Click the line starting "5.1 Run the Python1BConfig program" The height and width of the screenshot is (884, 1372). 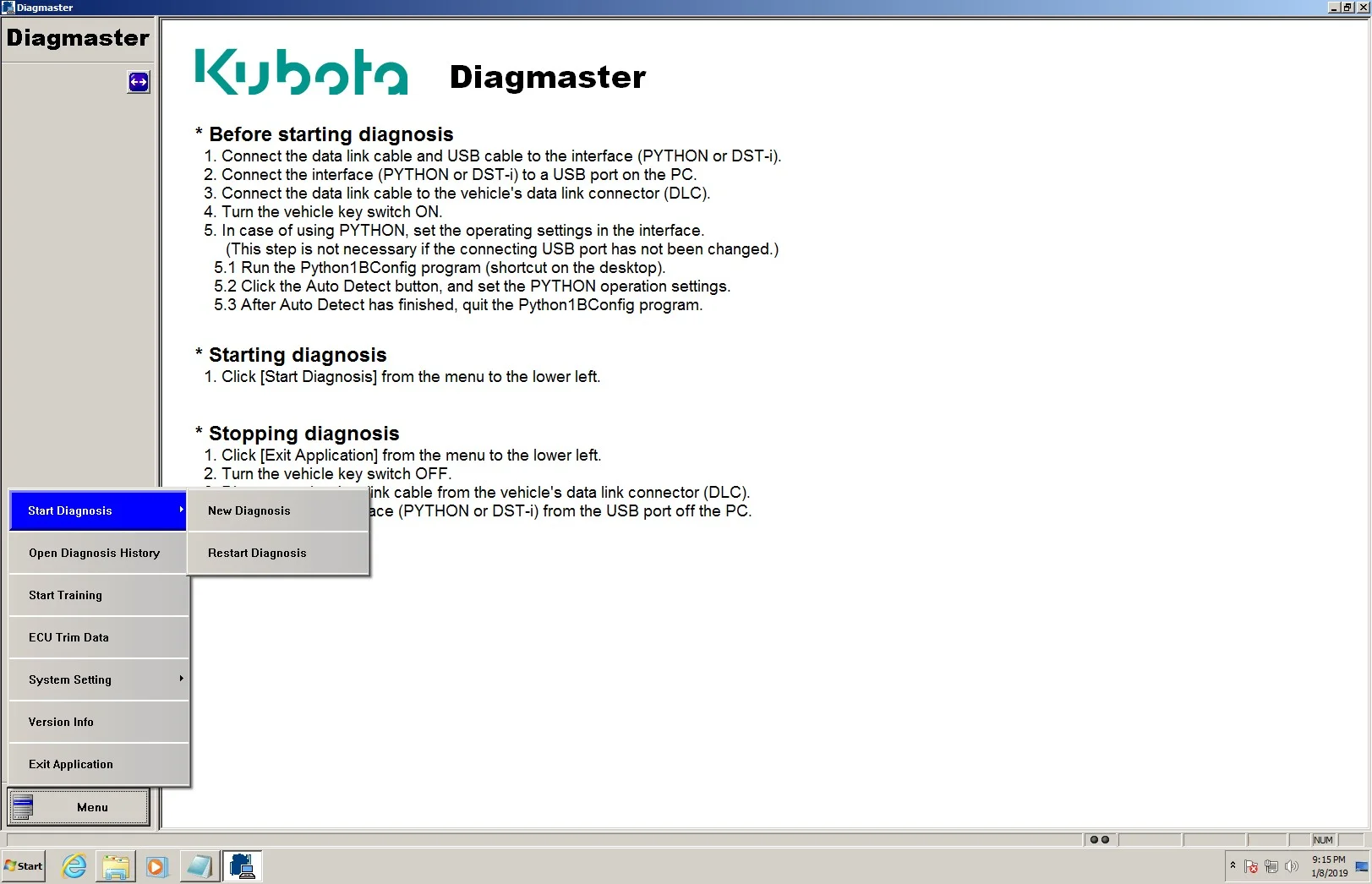pos(440,268)
